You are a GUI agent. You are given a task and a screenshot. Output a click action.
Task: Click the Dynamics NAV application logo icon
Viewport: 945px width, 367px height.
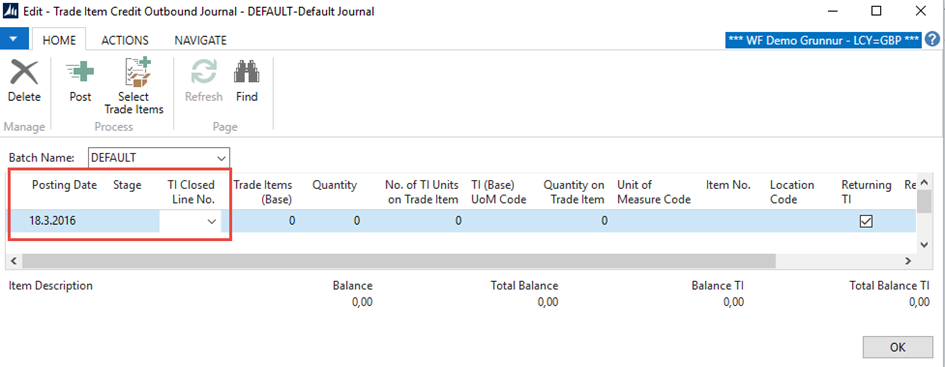[11, 11]
